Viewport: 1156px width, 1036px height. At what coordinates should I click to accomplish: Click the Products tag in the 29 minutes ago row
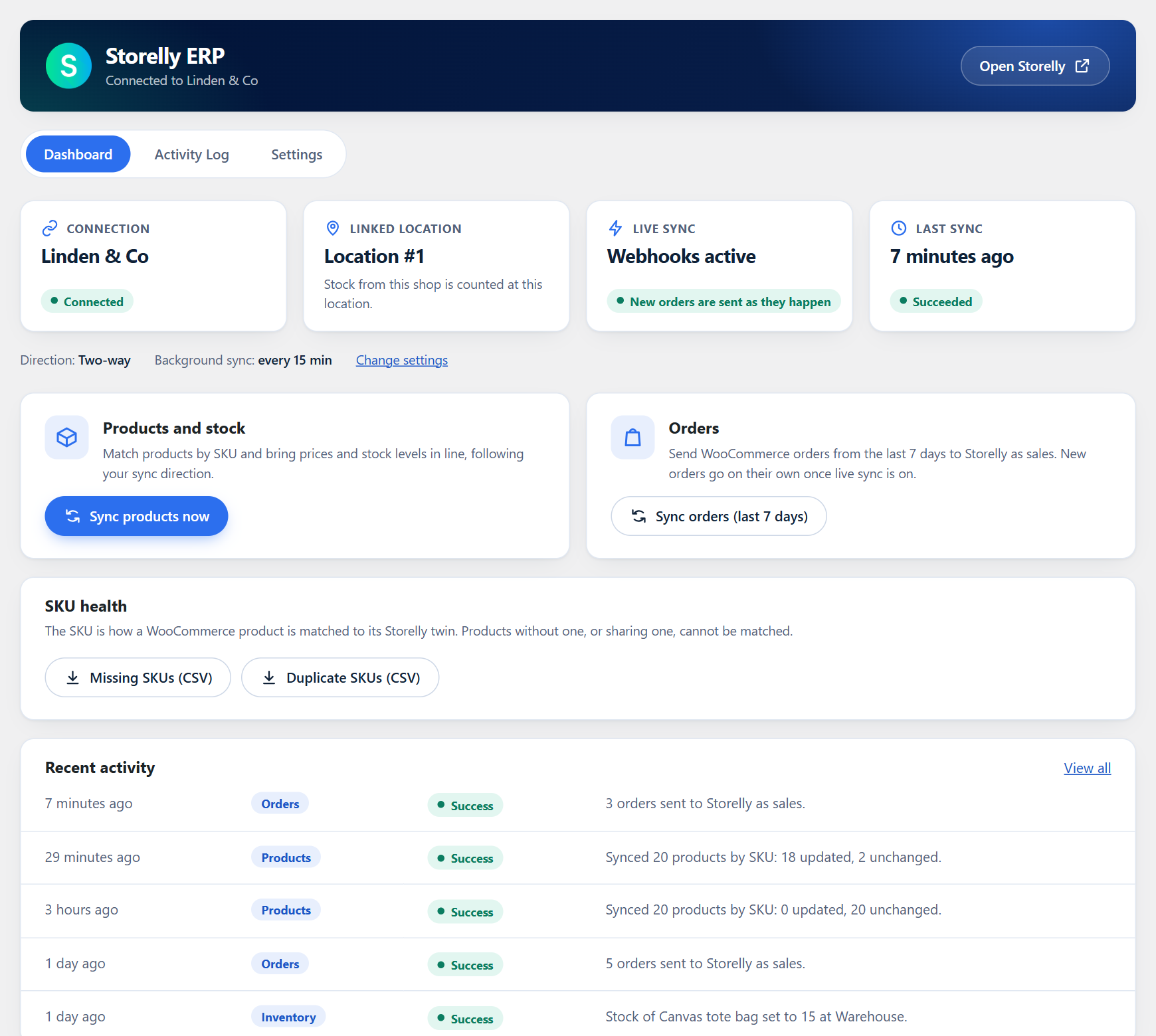[286, 857]
